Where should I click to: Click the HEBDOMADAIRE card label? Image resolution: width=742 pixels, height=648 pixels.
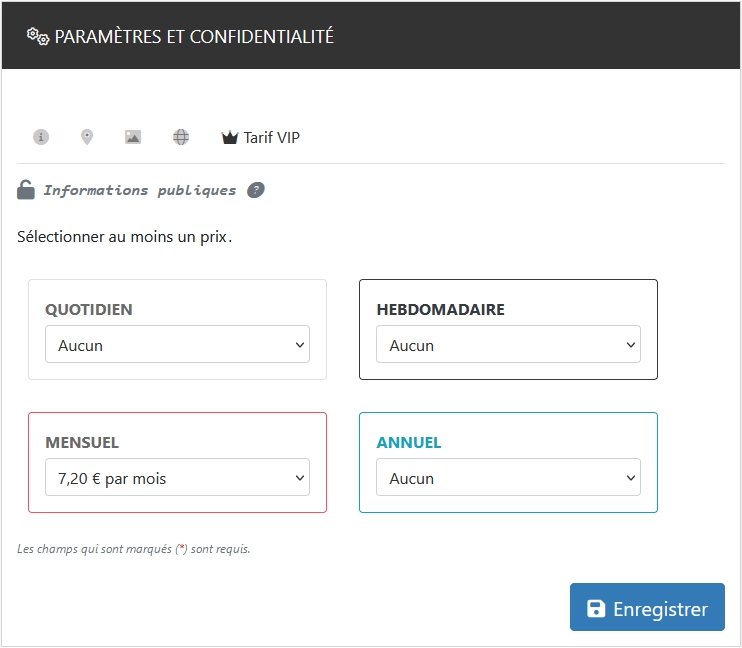tap(440, 310)
